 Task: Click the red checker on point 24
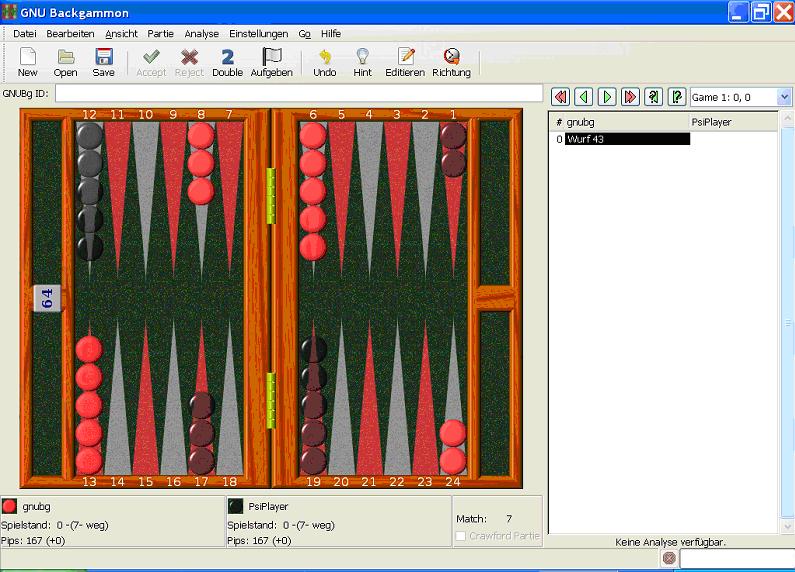pyautogui.click(x=453, y=447)
